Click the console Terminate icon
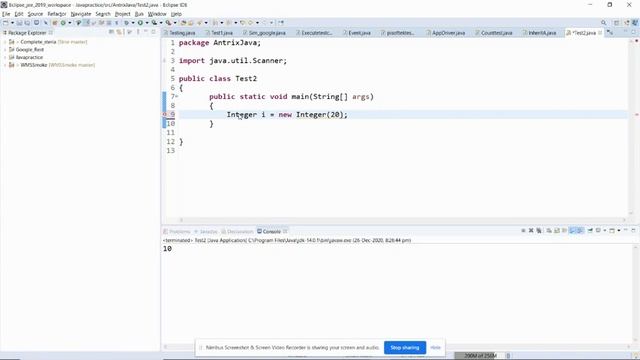640x360 pixels. click(x=523, y=231)
